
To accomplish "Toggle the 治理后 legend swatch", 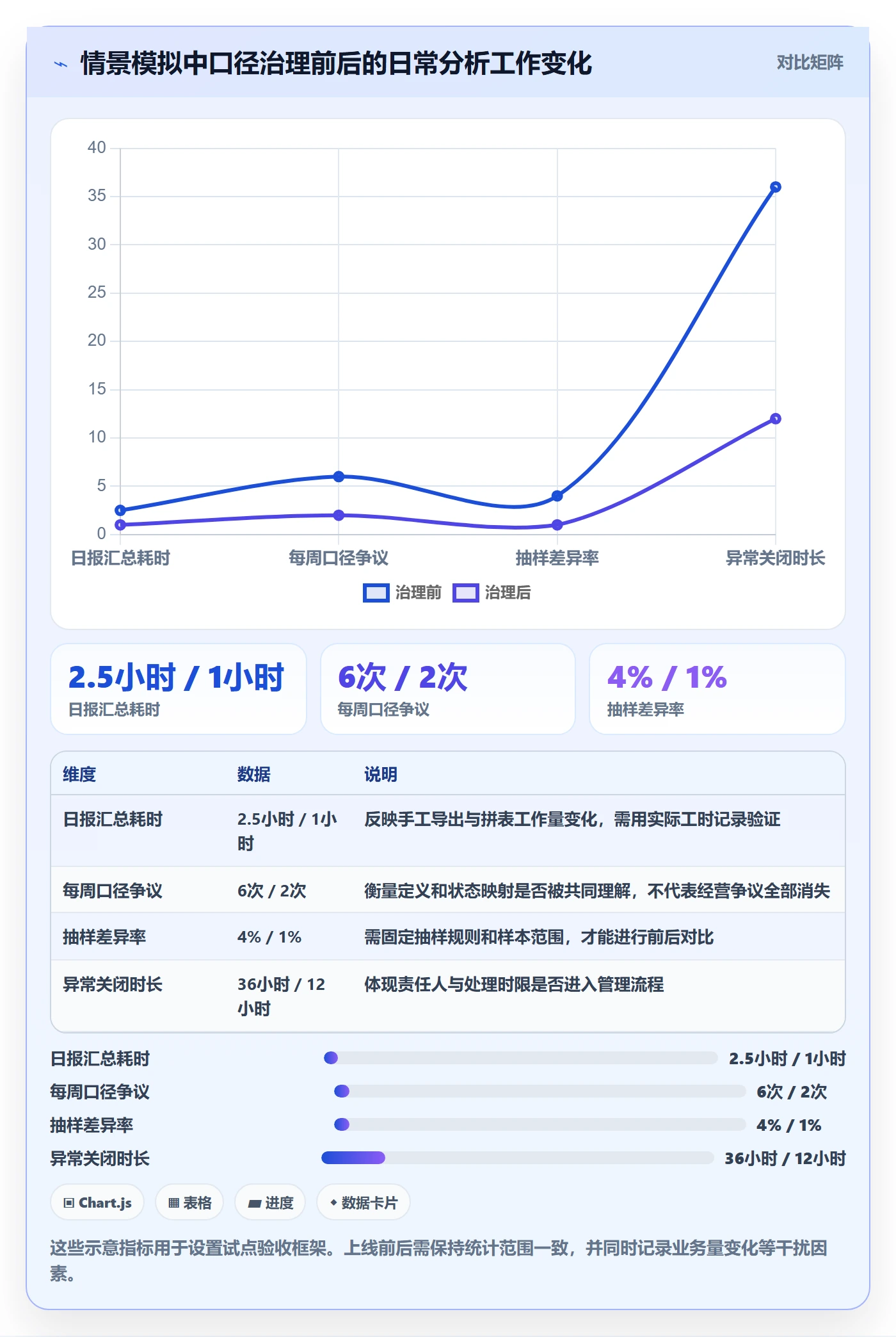I will pyautogui.click(x=465, y=593).
